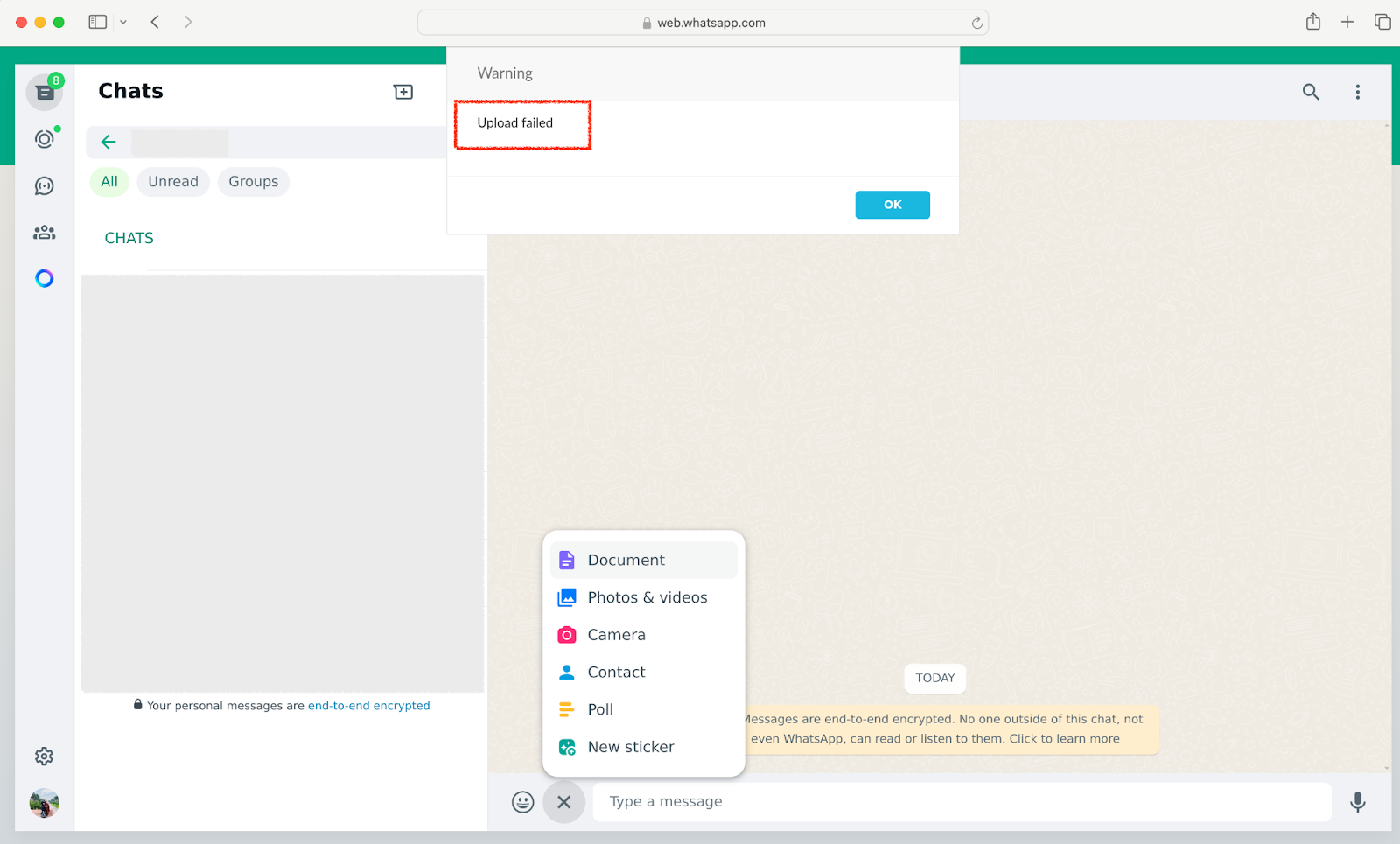Select the Unread chat filter
Image resolution: width=1400 pixels, height=844 pixels.
tap(173, 182)
